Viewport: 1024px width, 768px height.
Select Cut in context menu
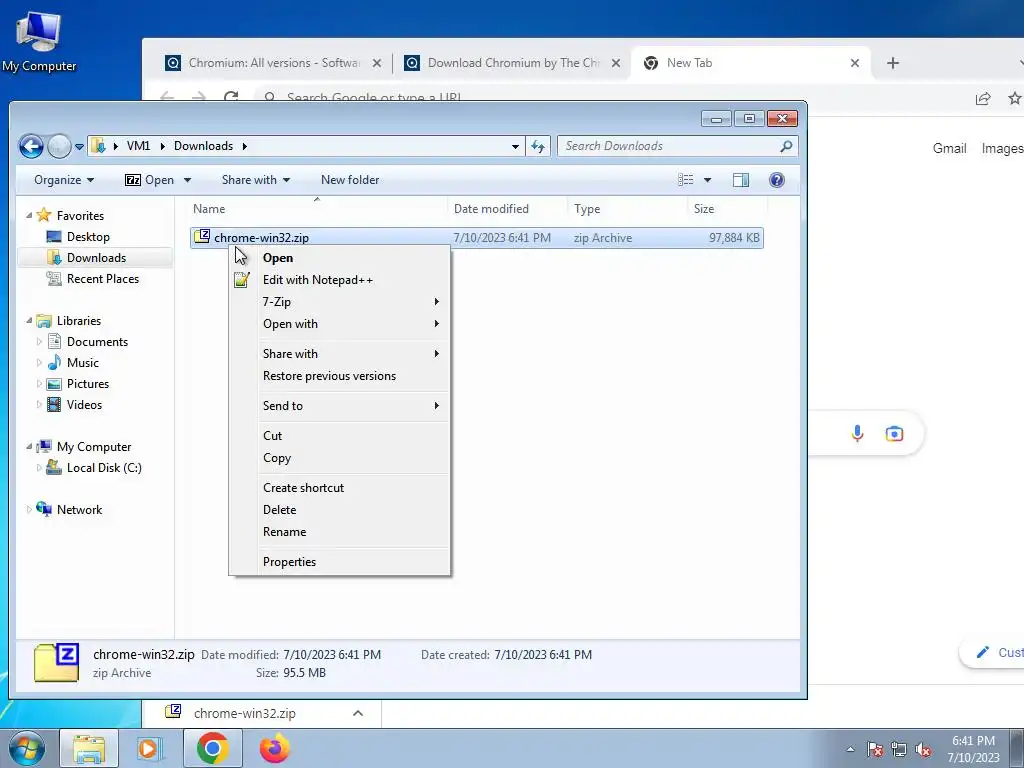click(x=340, y=436)
